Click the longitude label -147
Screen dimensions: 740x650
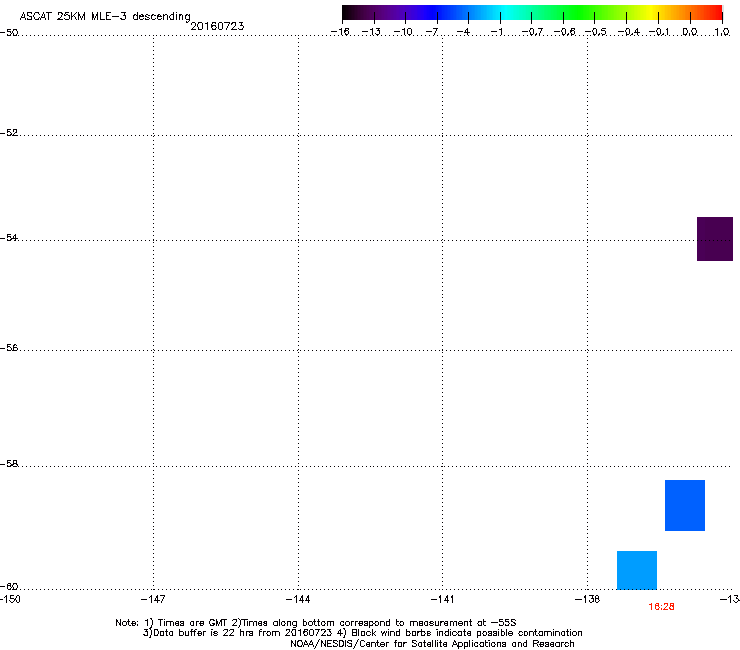pos(153,599)
